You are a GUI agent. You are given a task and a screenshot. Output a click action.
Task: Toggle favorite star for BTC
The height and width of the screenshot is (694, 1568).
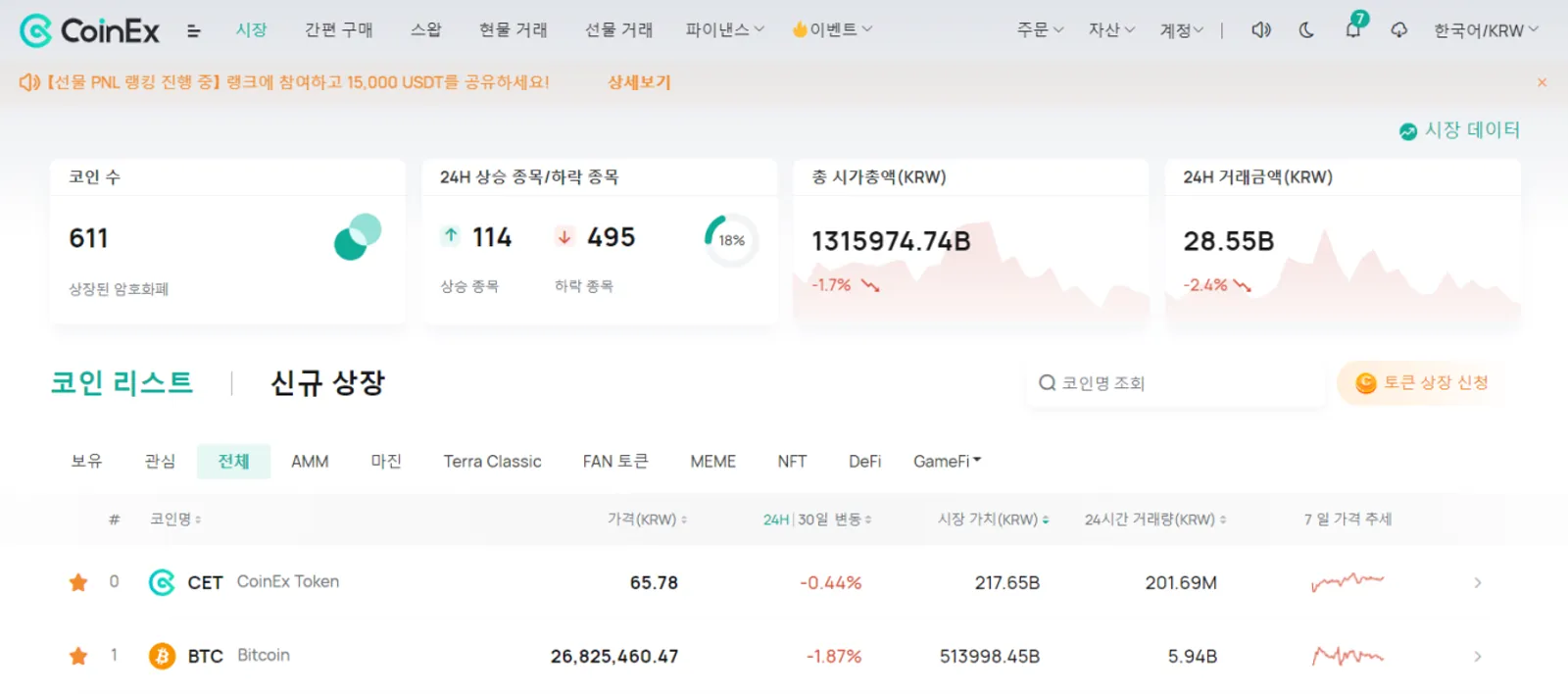(x=78, y=656)
